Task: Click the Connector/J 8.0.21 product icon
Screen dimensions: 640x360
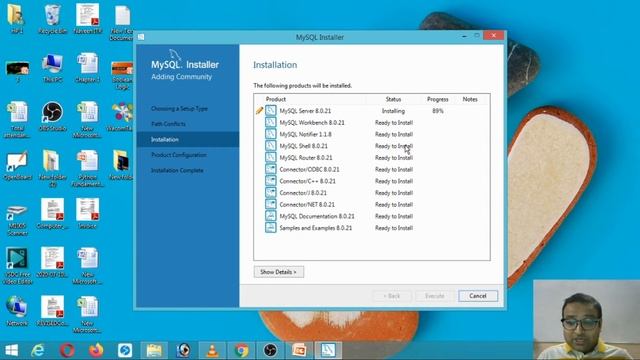Action: click(271, 193)
